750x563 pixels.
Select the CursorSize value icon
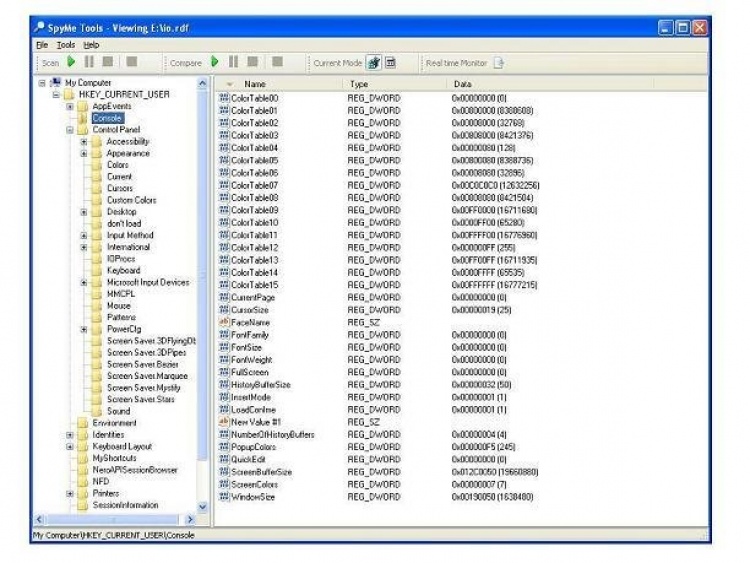click(224, 309)
